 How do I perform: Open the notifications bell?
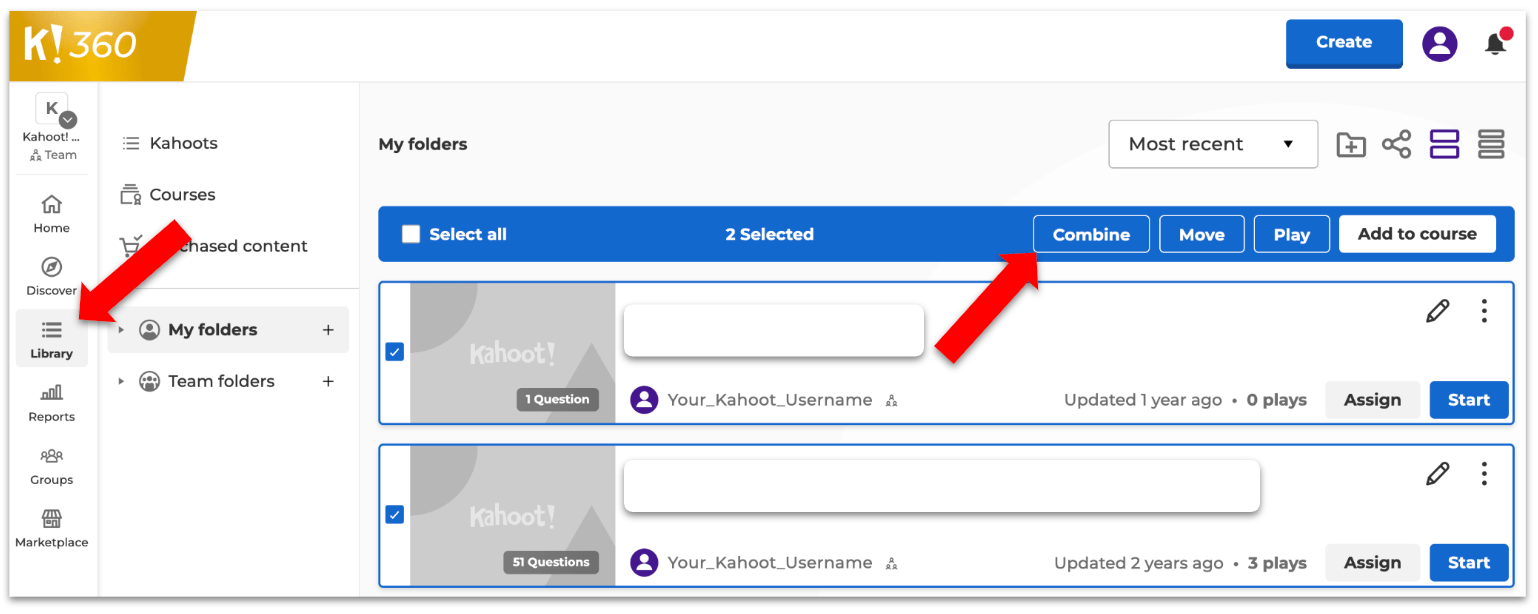(x=1496, y=43)
